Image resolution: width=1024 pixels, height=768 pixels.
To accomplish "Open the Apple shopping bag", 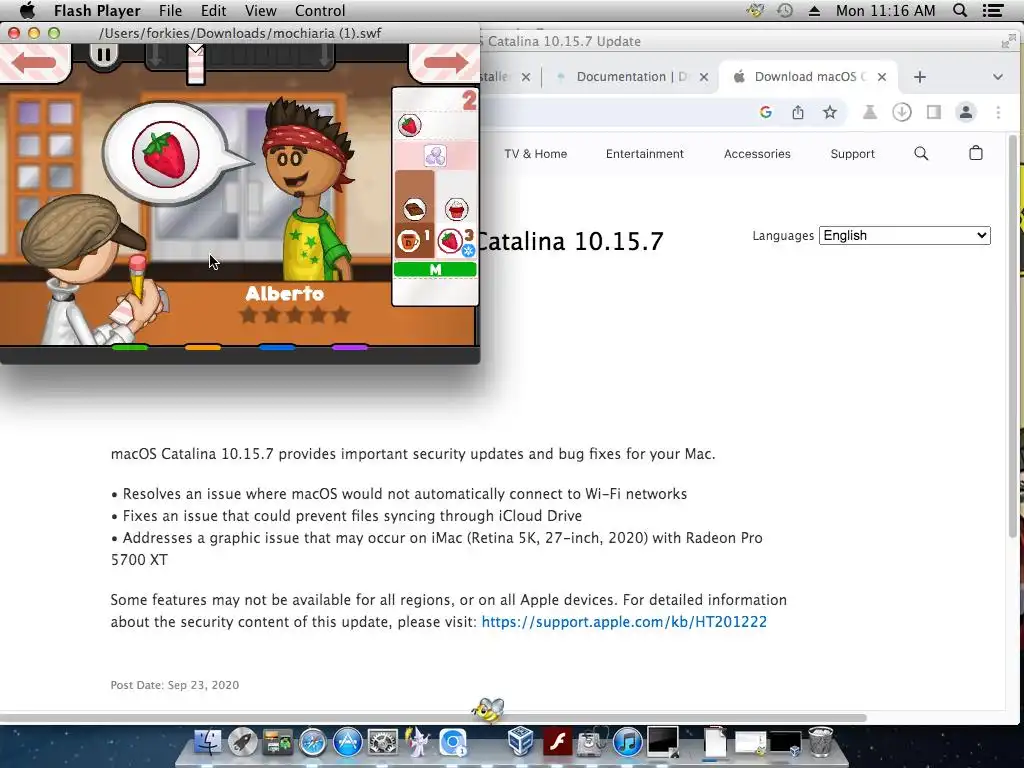I will click(x=976, y=153).
